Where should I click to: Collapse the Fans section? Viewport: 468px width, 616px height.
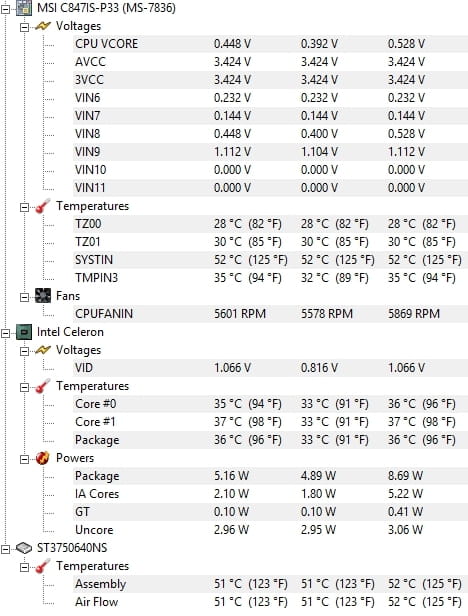point(24,297)
